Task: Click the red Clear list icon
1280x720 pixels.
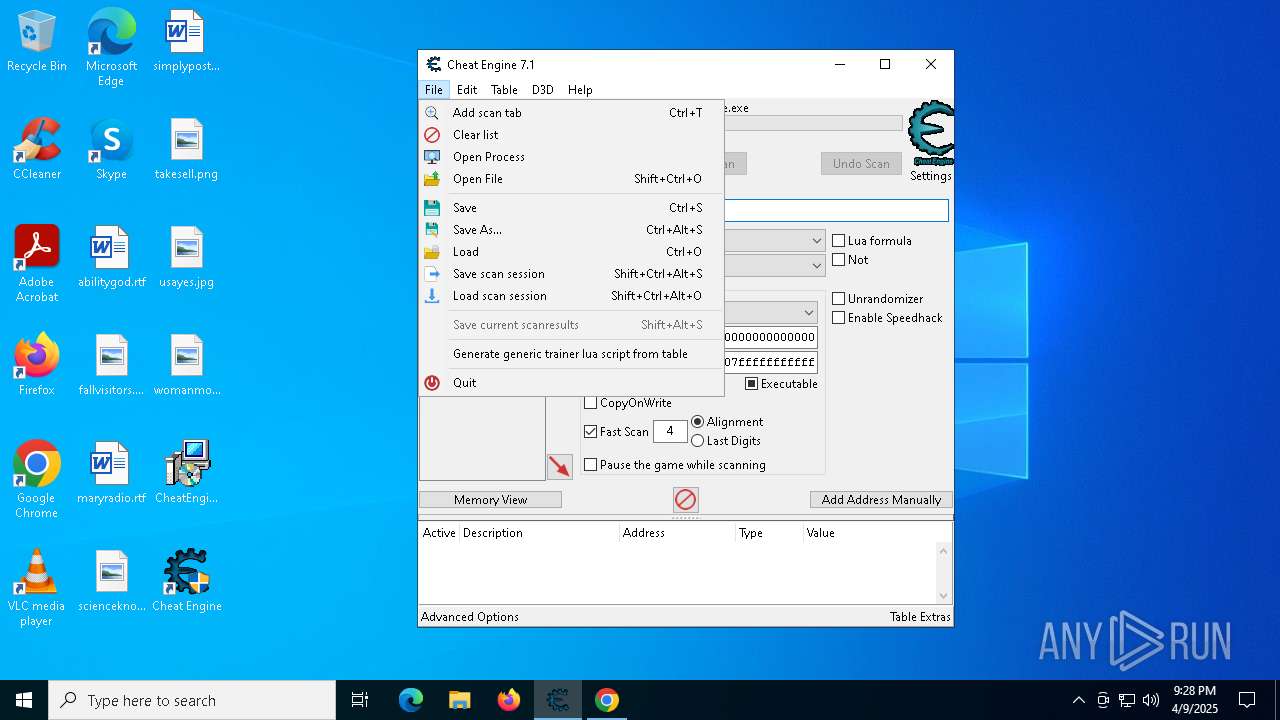Action: click(x=432, y=135)
